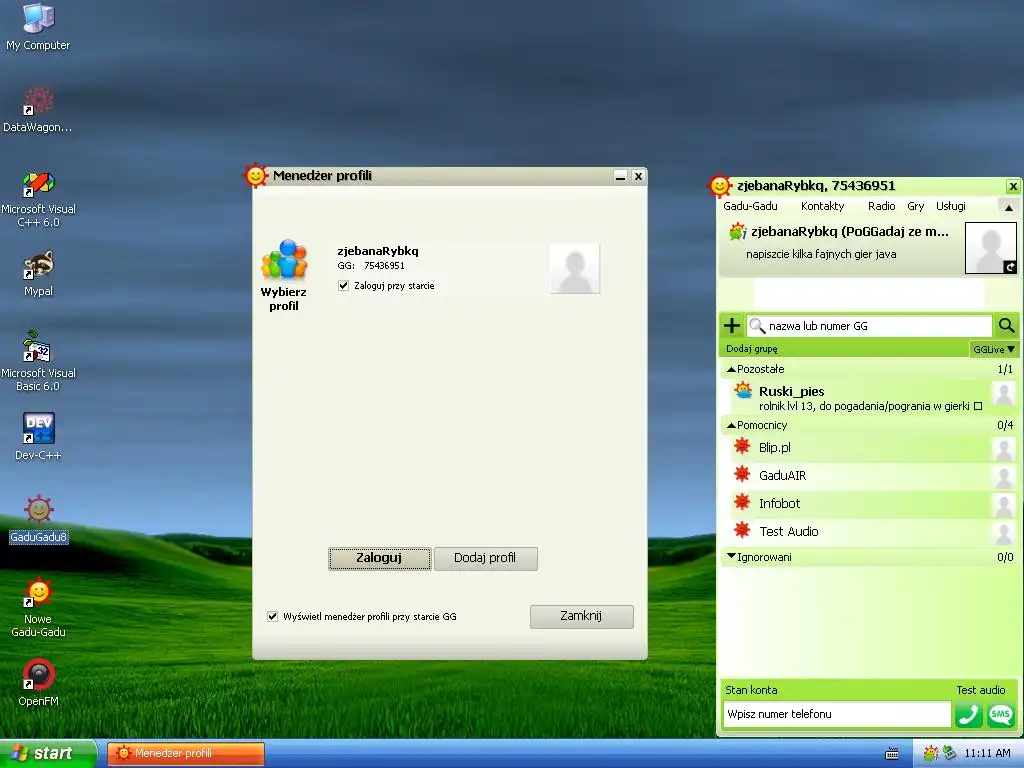Open the Kontakty menu

[x=822, y=206]
